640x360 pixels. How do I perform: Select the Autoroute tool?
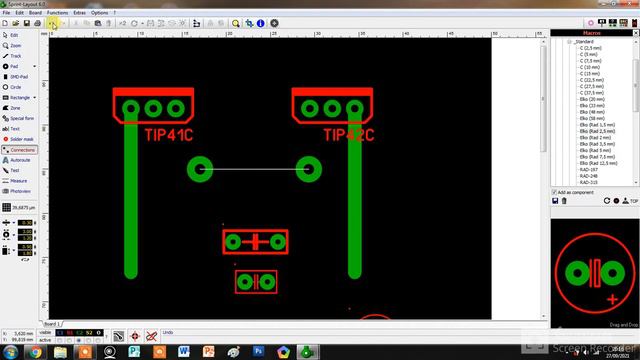16,160
